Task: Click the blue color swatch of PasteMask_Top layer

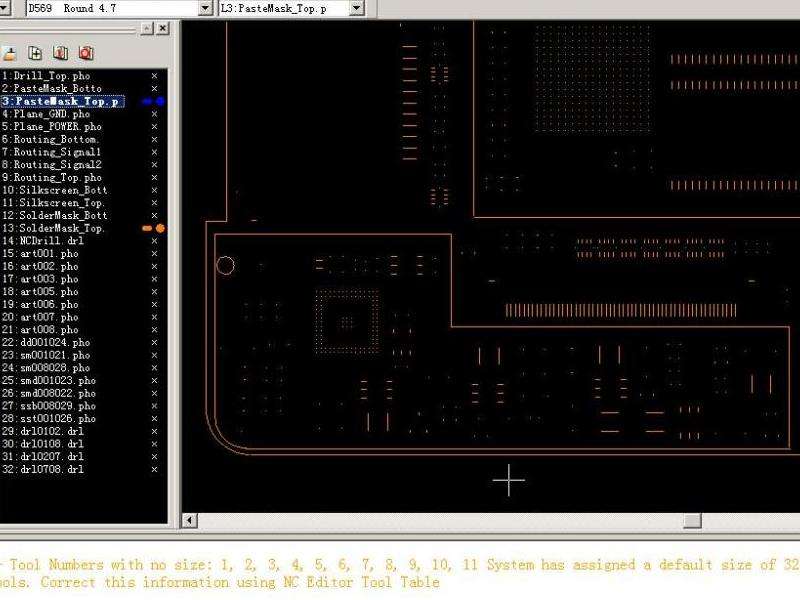Action: [160, 101]
